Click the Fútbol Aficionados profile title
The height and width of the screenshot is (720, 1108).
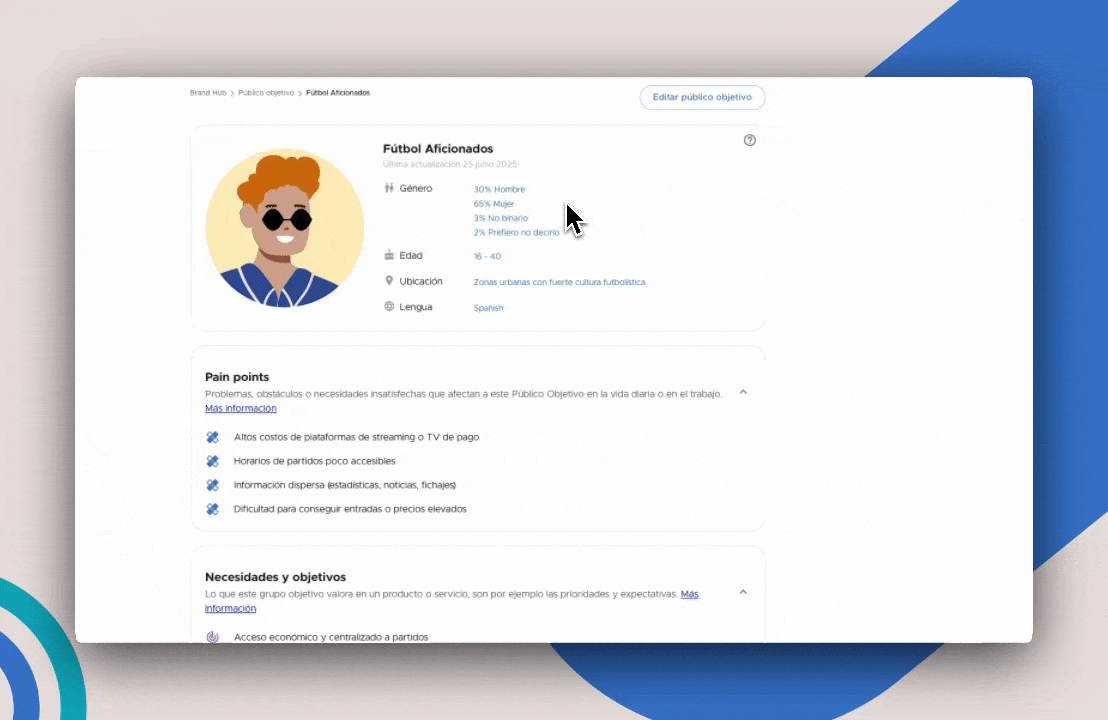438,149
